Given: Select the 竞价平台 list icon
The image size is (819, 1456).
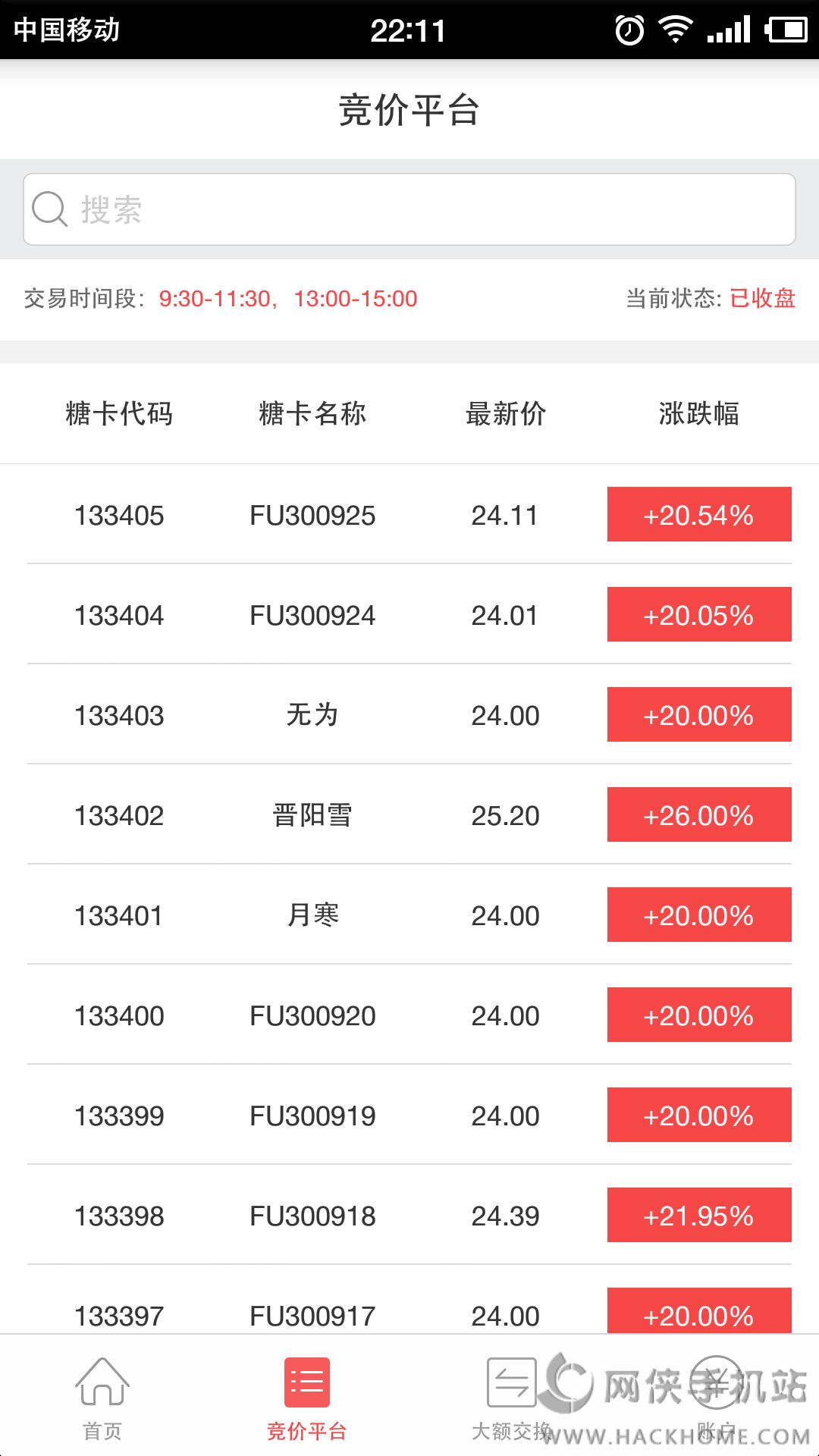Looking at the screenshot, I should [306, 1382].
